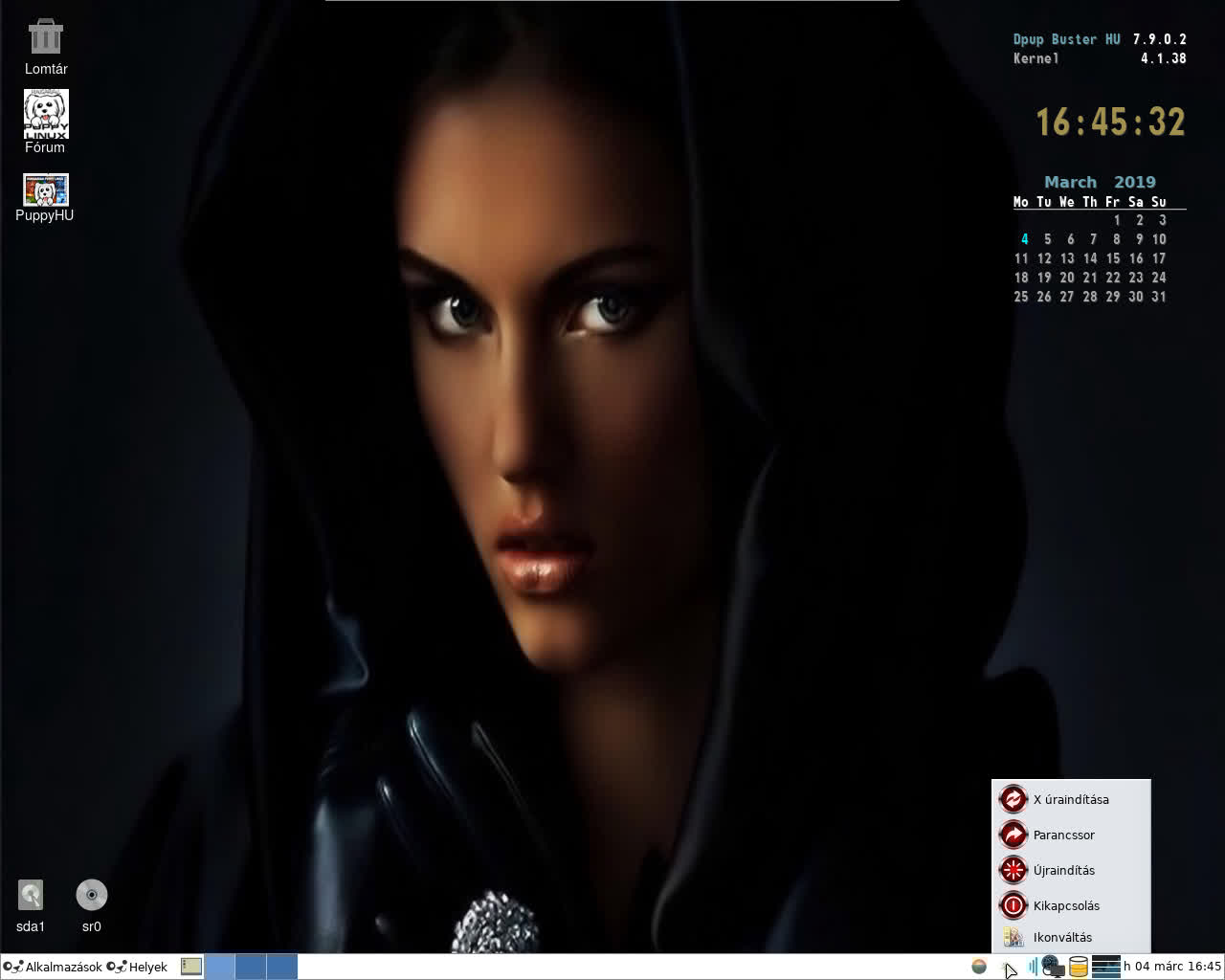
Task: Open the Helyek places menu
Action: [x=137, y=967]
